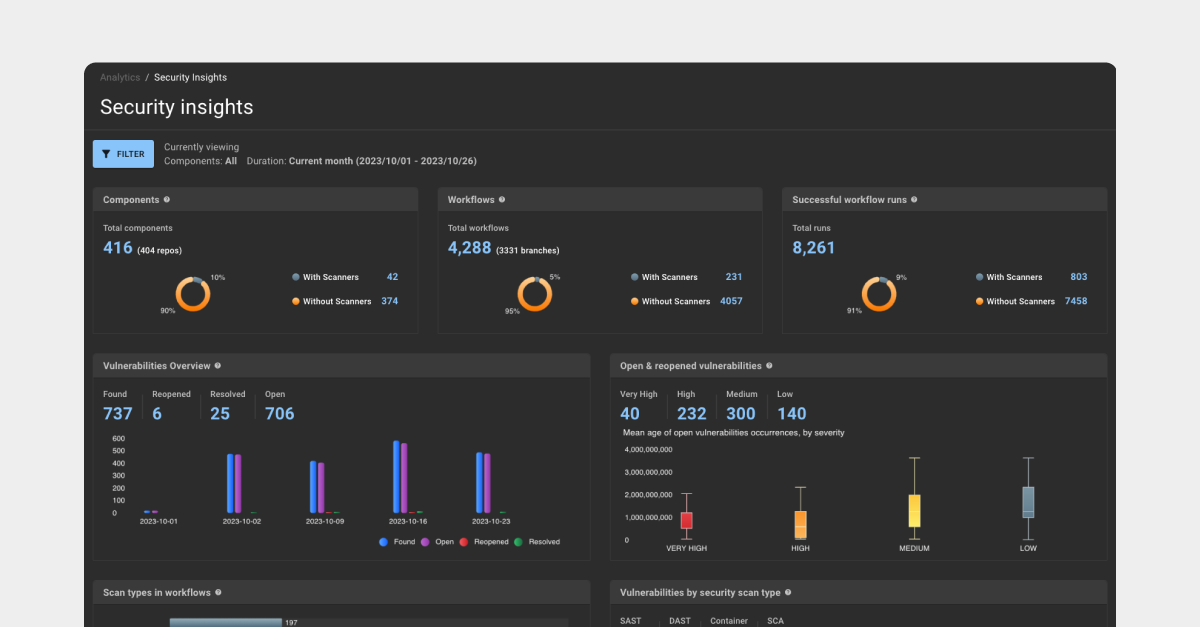Click total components value 416

(118, 247)
